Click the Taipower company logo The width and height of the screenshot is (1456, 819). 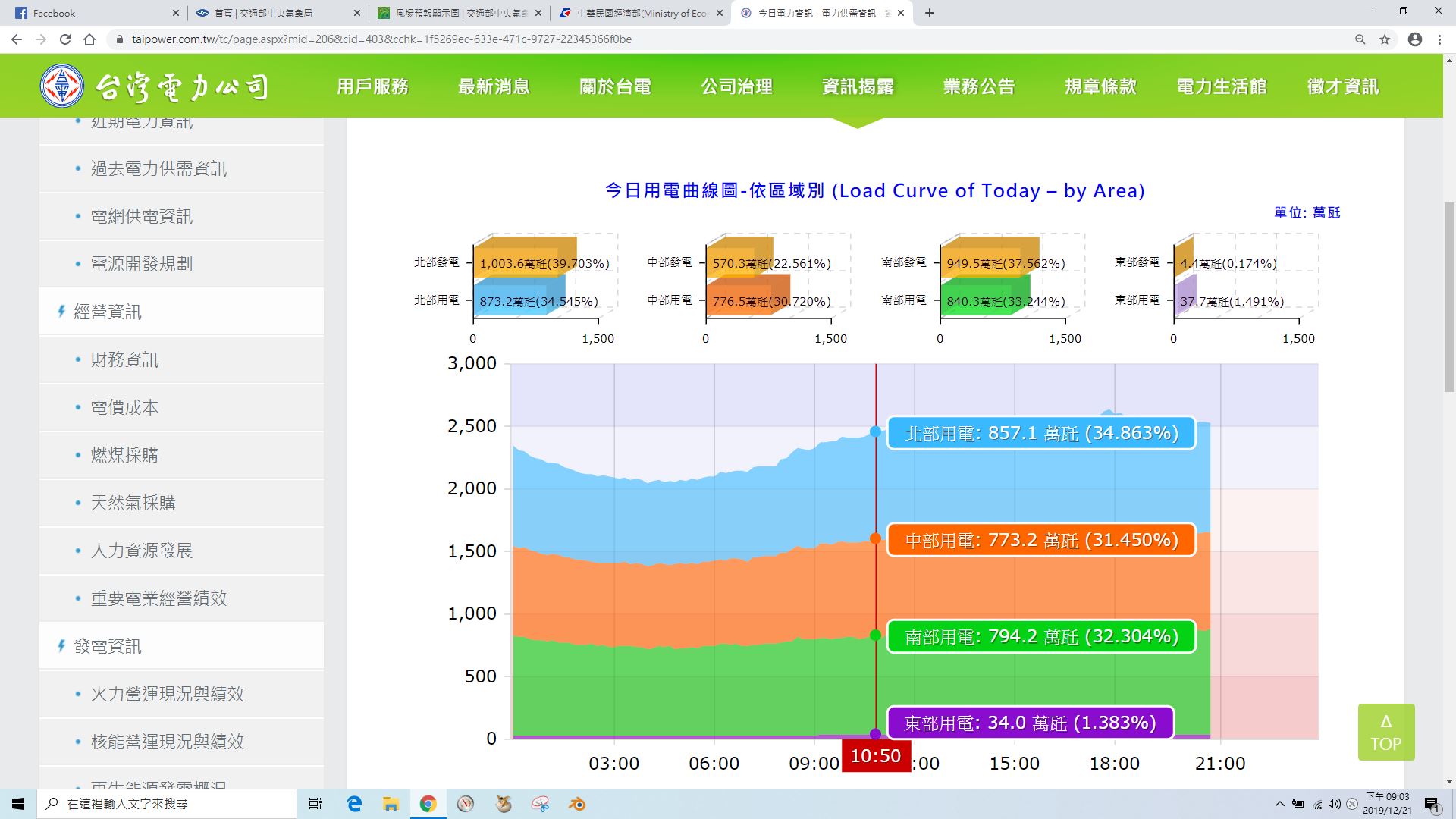(155, 86)
